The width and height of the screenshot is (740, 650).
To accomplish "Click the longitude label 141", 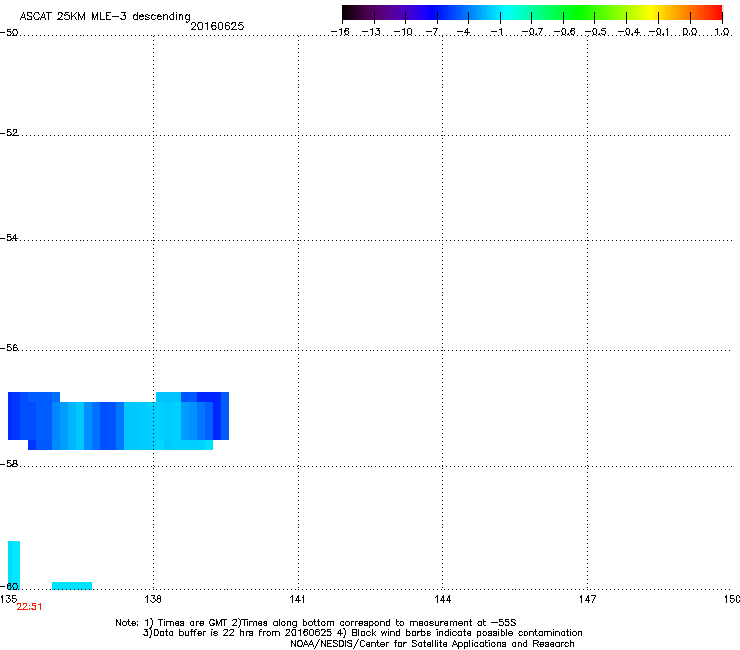I will [x=297, y=599].
